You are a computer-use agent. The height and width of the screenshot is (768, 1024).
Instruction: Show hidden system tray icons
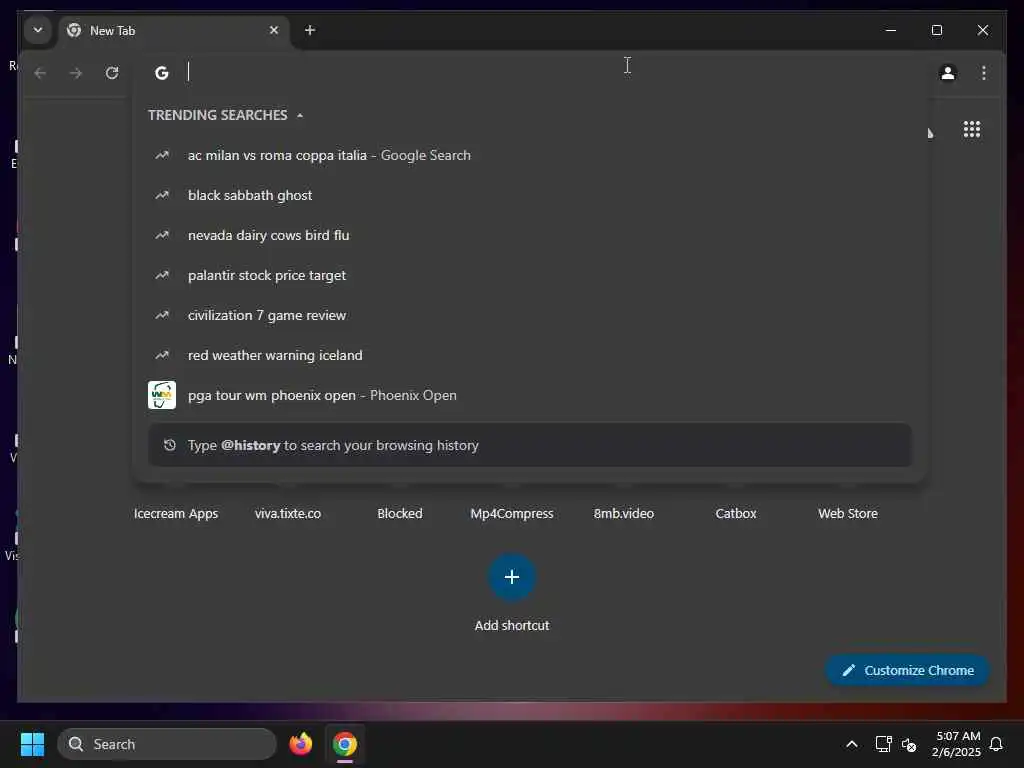pos(852,744)
